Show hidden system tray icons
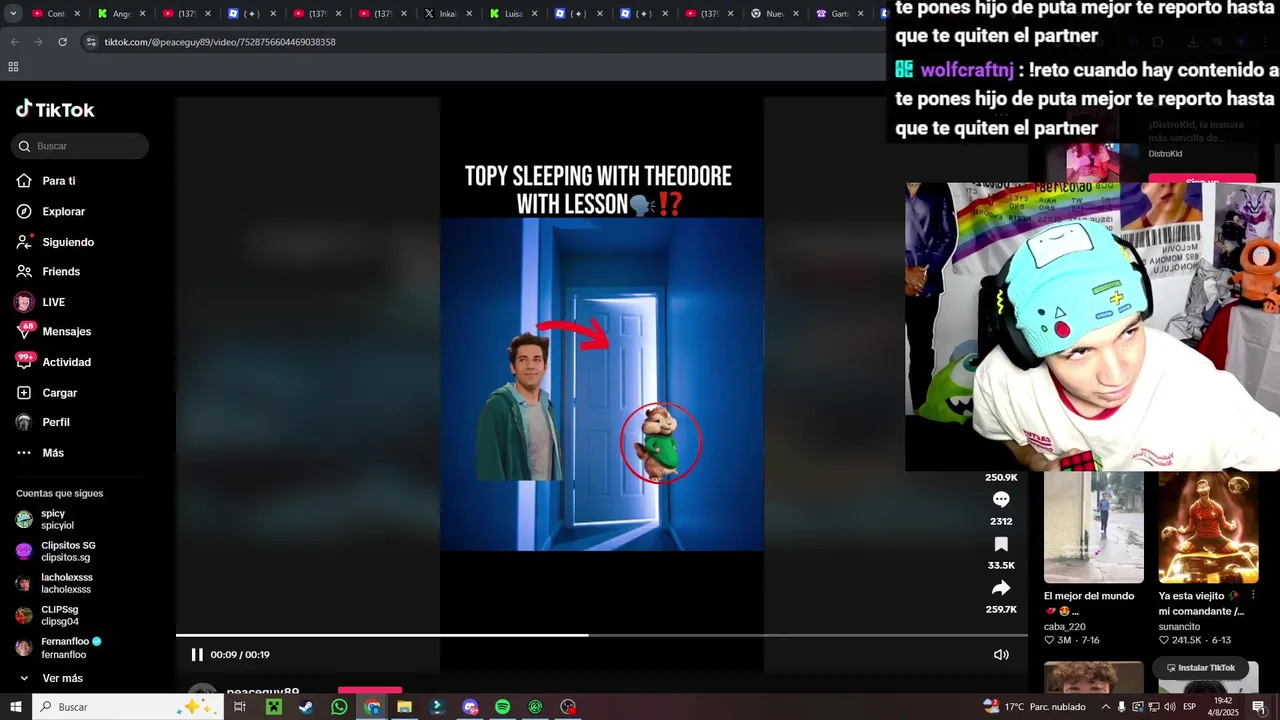This screenshot has height=720, width=1280. click(x=1105, y=707)
